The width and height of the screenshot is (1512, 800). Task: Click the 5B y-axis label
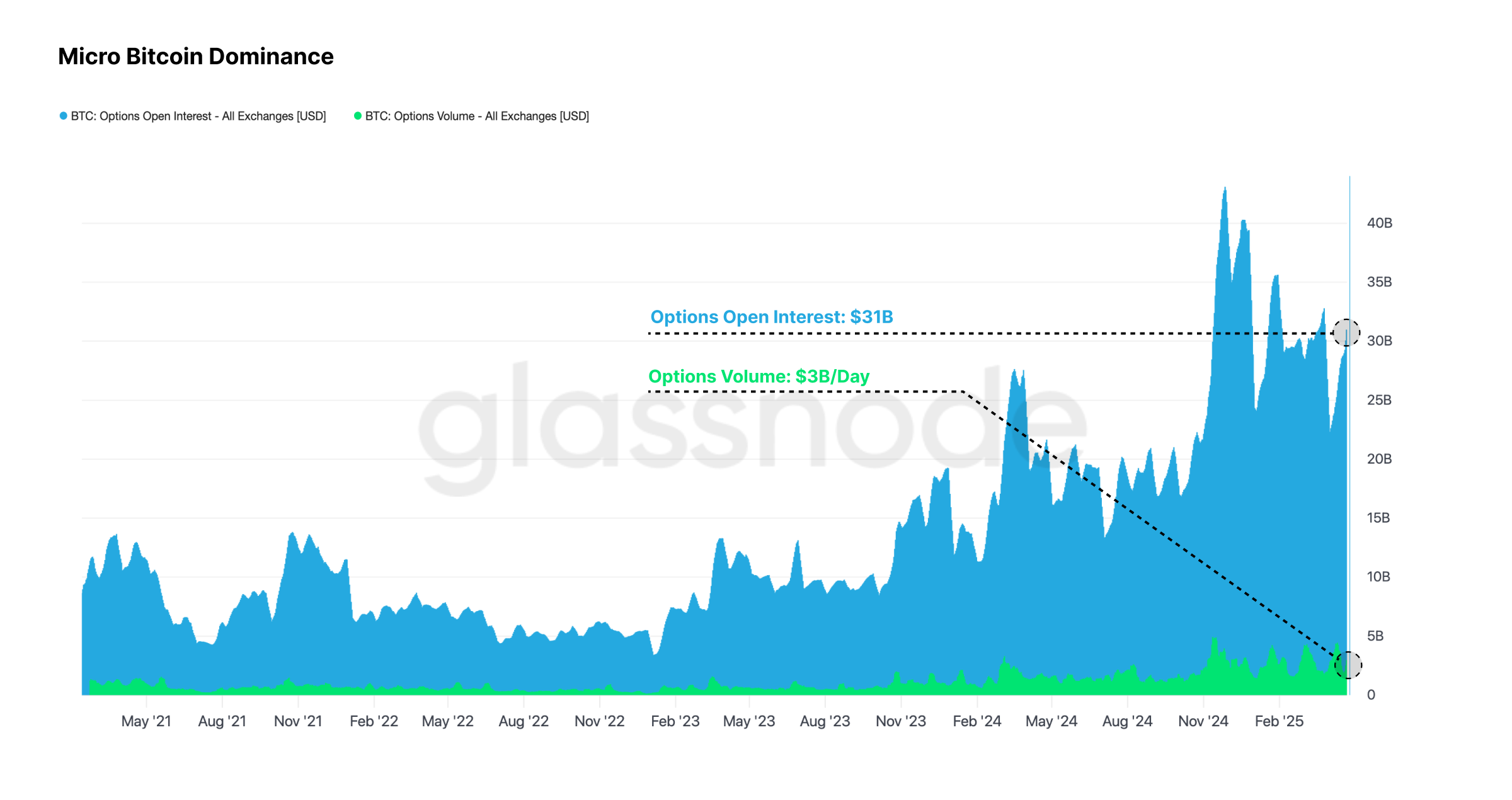[1375, 636]
